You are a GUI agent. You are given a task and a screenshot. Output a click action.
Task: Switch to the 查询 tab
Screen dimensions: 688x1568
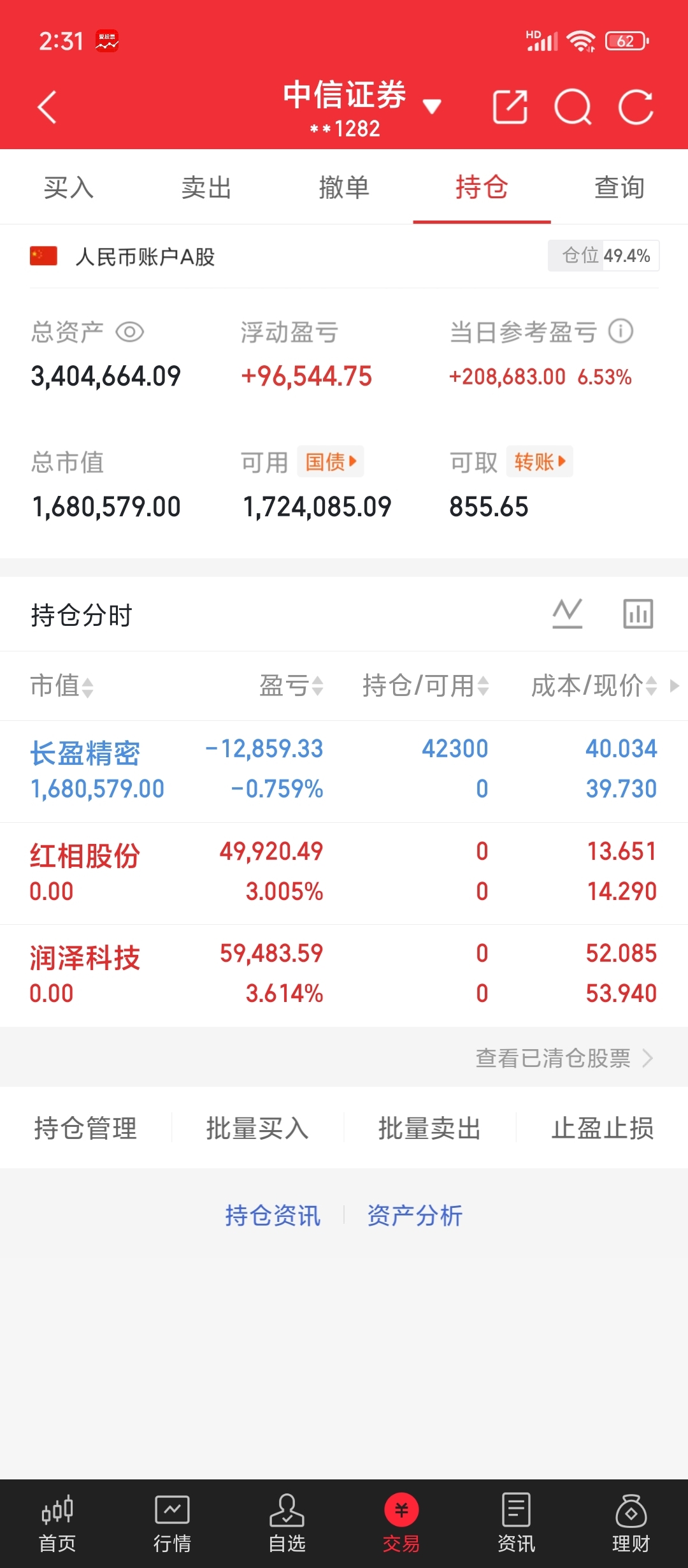pyautogui.click(x=619, y=187)
